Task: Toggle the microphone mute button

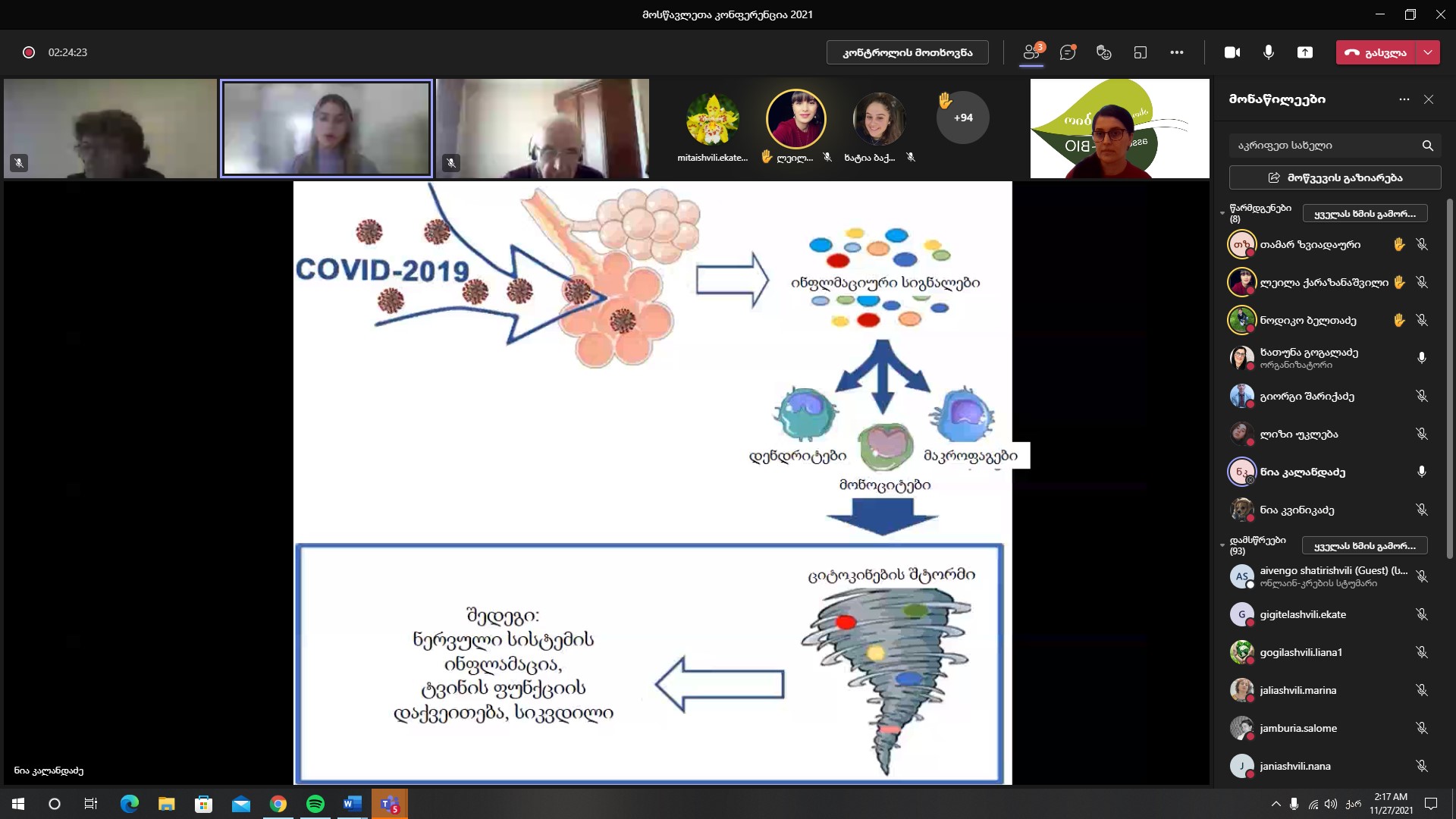Action: click(1269, 52)
